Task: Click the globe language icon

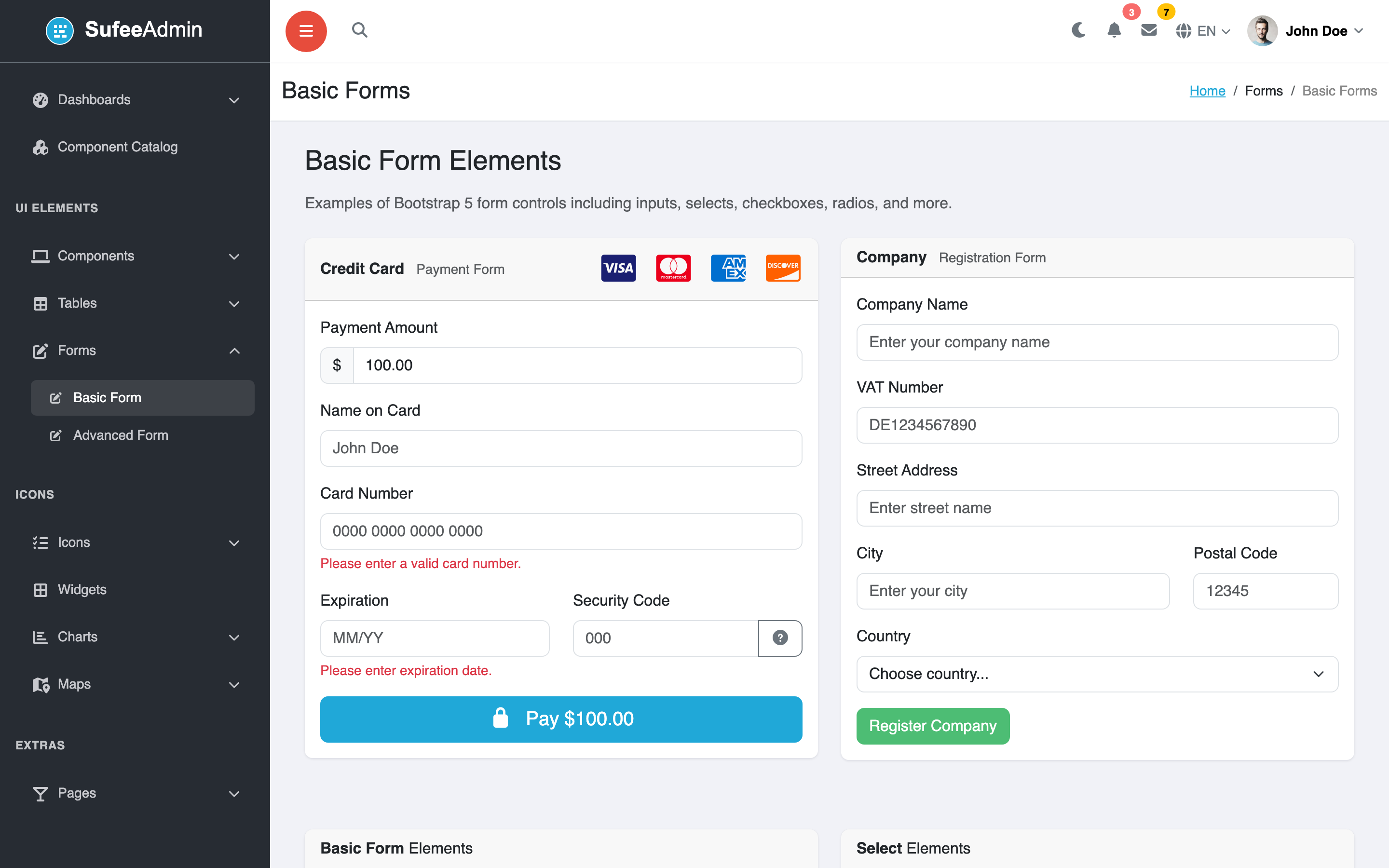Action: point(1183,31)
